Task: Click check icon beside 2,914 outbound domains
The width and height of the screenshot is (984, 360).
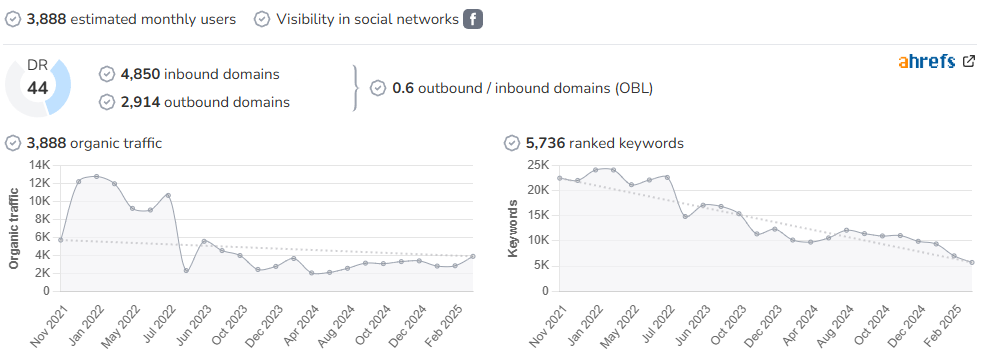Action: (x=107, y=102)
